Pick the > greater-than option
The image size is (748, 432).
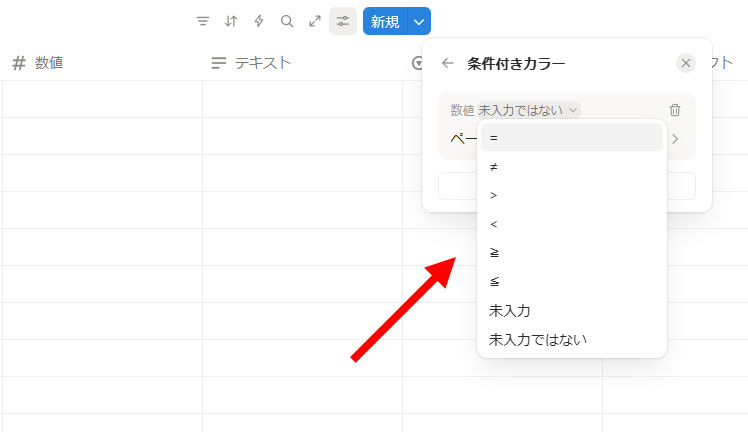[571, 195]
